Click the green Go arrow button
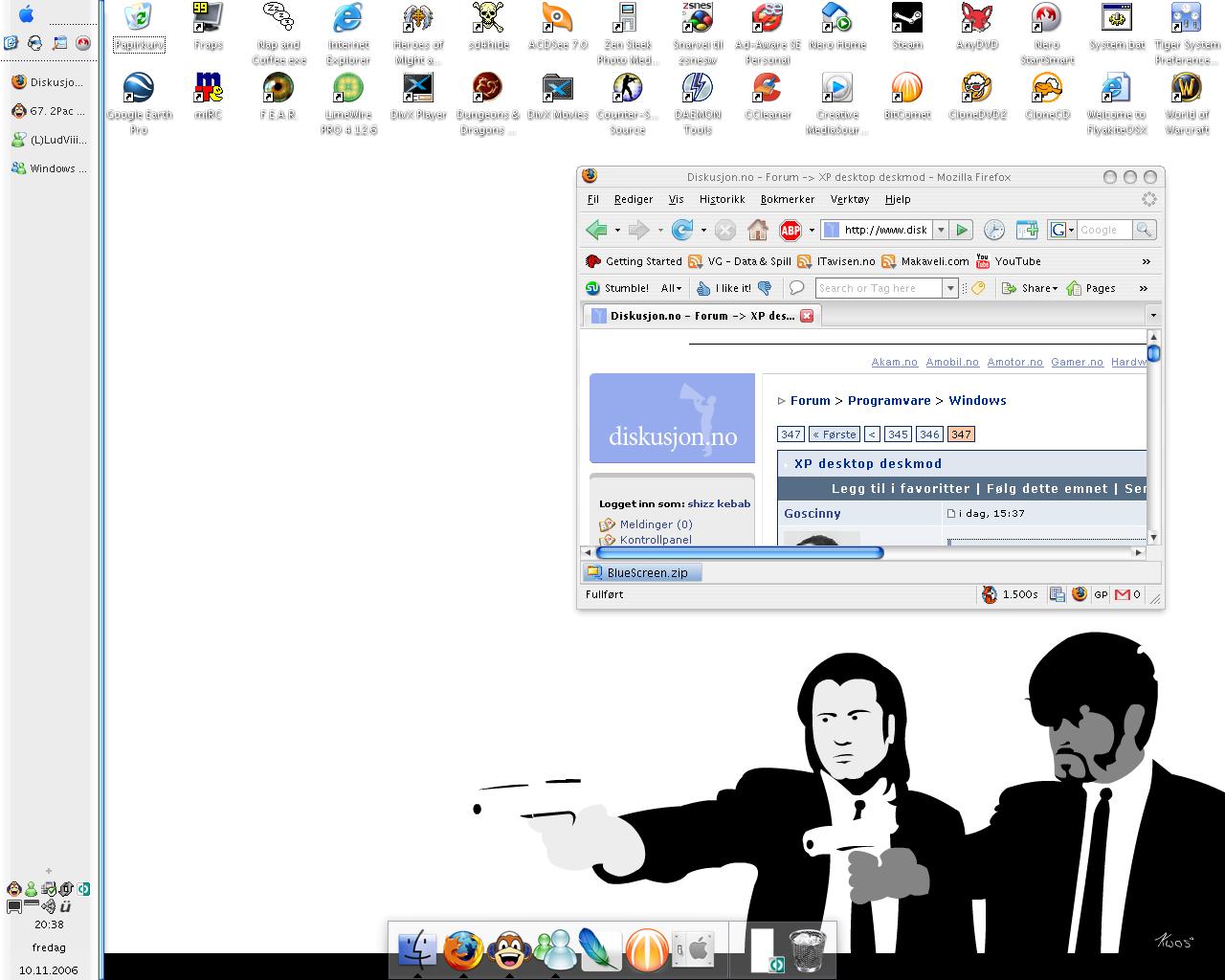1225x980 pixels. [x=962, y=230]
